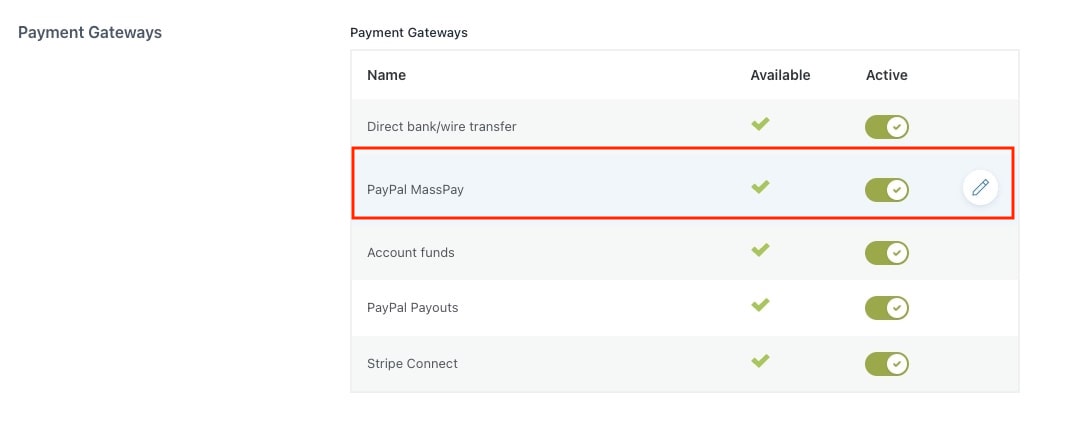The width and height of the screenshot is (1074, 442).
Task: Turn off the Account funds Active switch
Action: click(x=886, y=253)
